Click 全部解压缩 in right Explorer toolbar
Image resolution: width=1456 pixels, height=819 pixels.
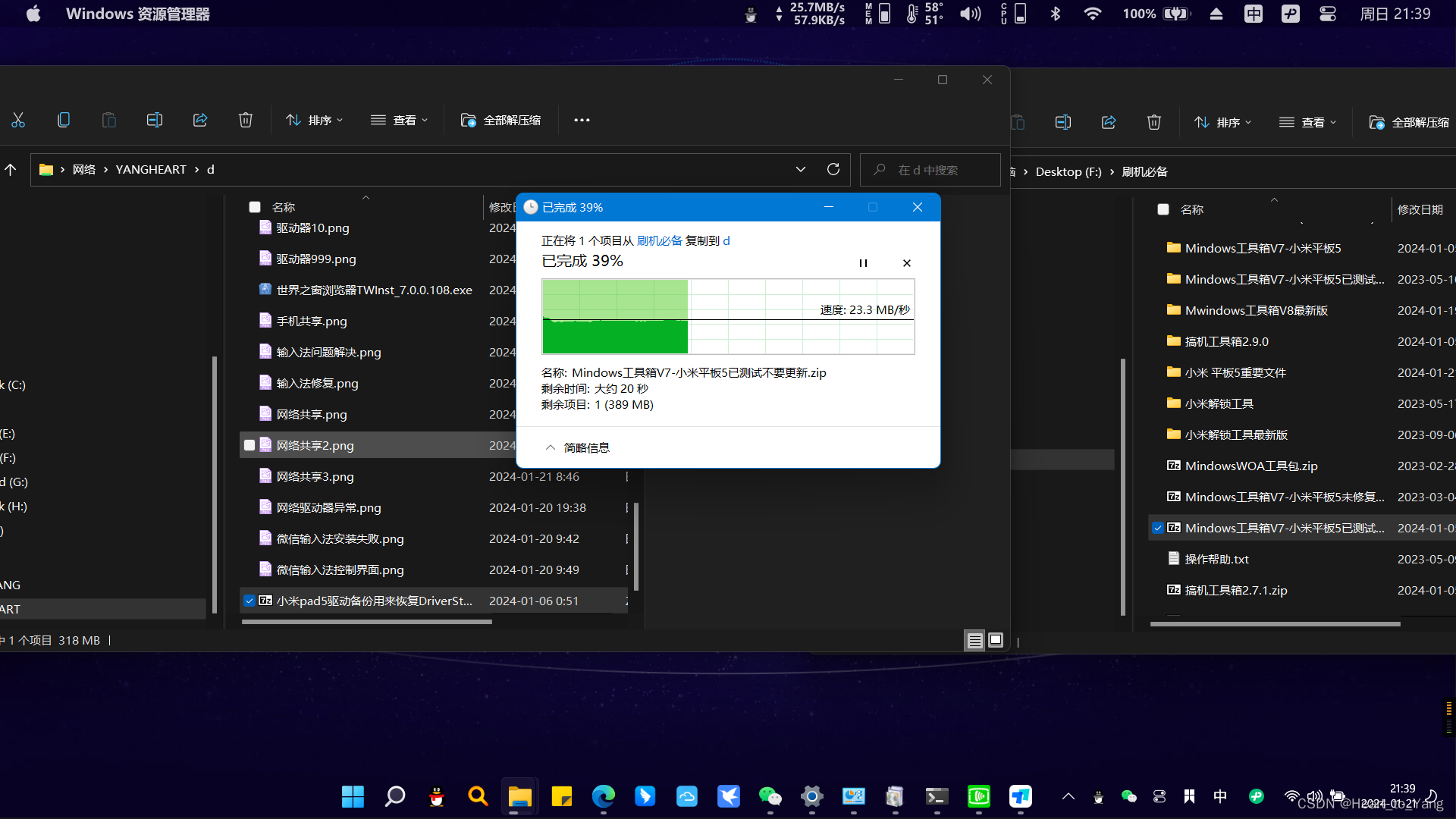(1410, 122)
